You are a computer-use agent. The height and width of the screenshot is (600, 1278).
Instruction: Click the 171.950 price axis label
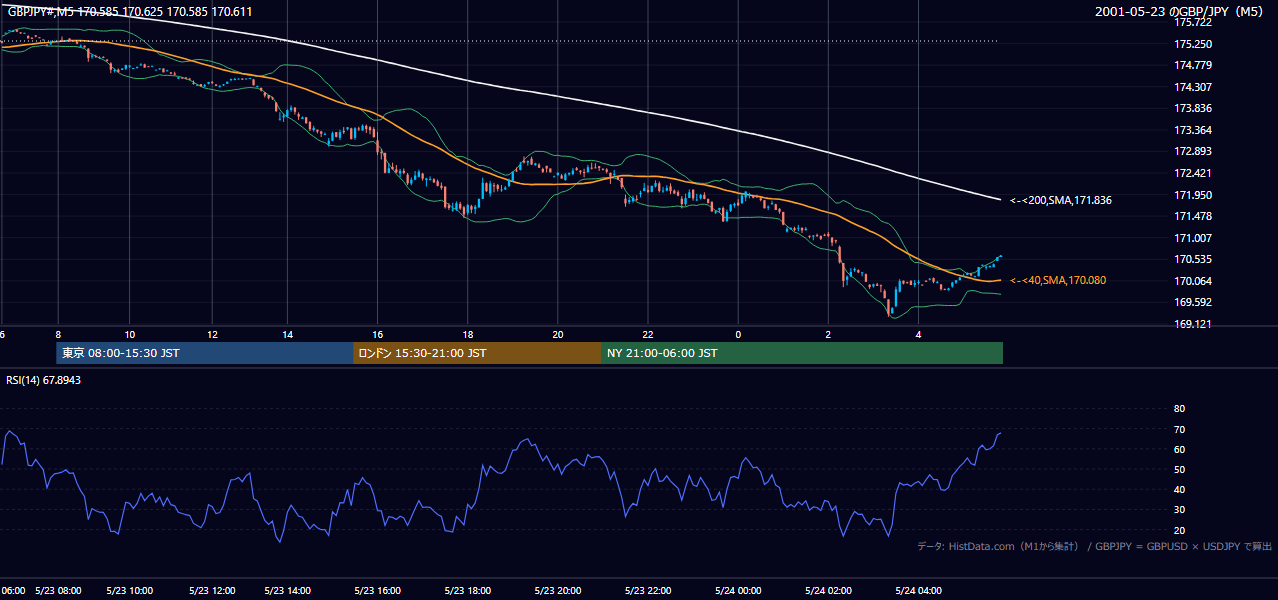[x=1192, y=195]
